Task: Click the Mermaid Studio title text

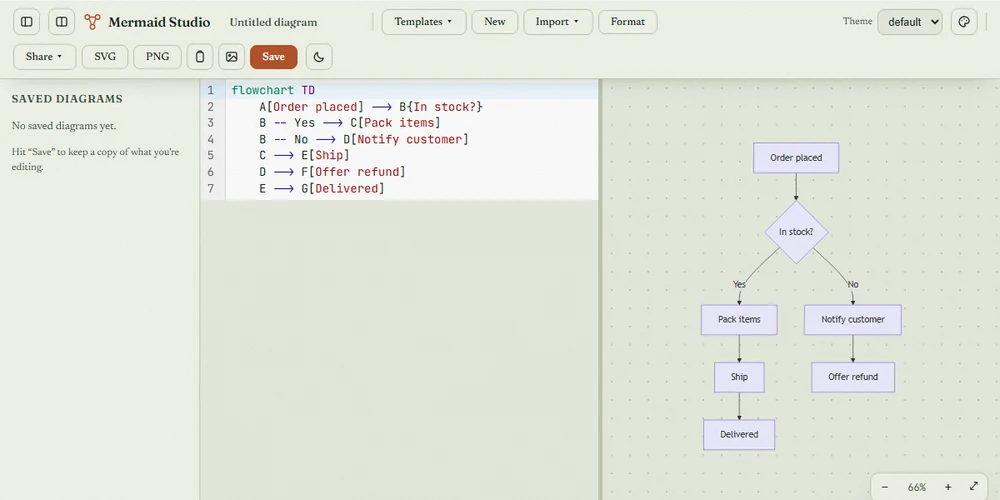Action: (x=159, y=22)
